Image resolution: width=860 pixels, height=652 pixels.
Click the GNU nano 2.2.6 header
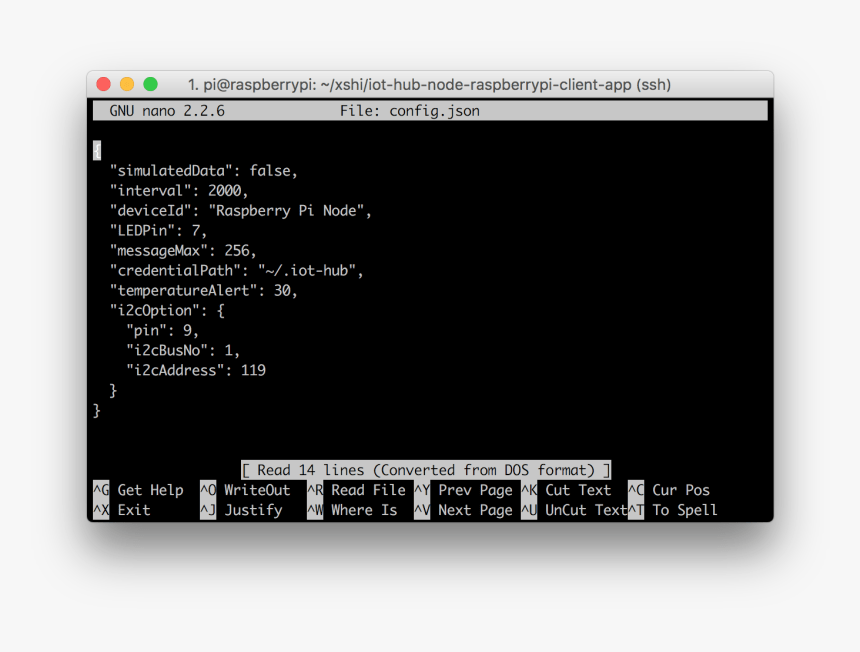(x=167, y=111)
